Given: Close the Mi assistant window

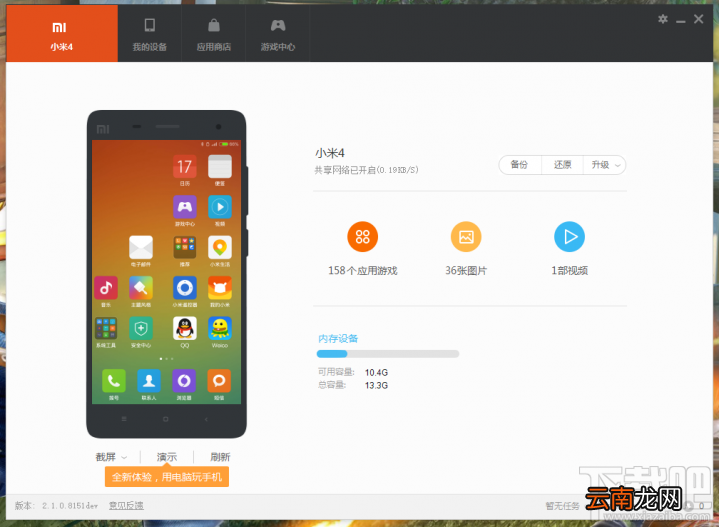Looking at the screenshot, I should tap(698, 19).
